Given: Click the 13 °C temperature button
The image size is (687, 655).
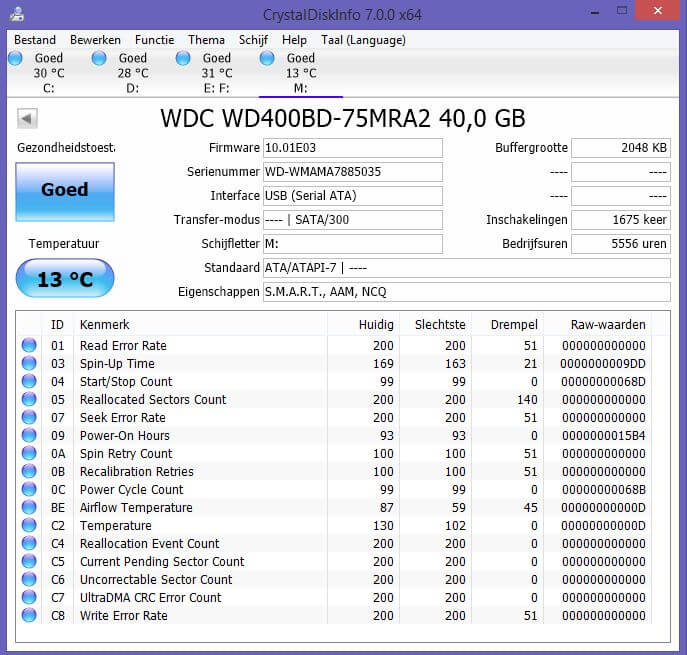Looking at the screenshot, I should 65,279.
